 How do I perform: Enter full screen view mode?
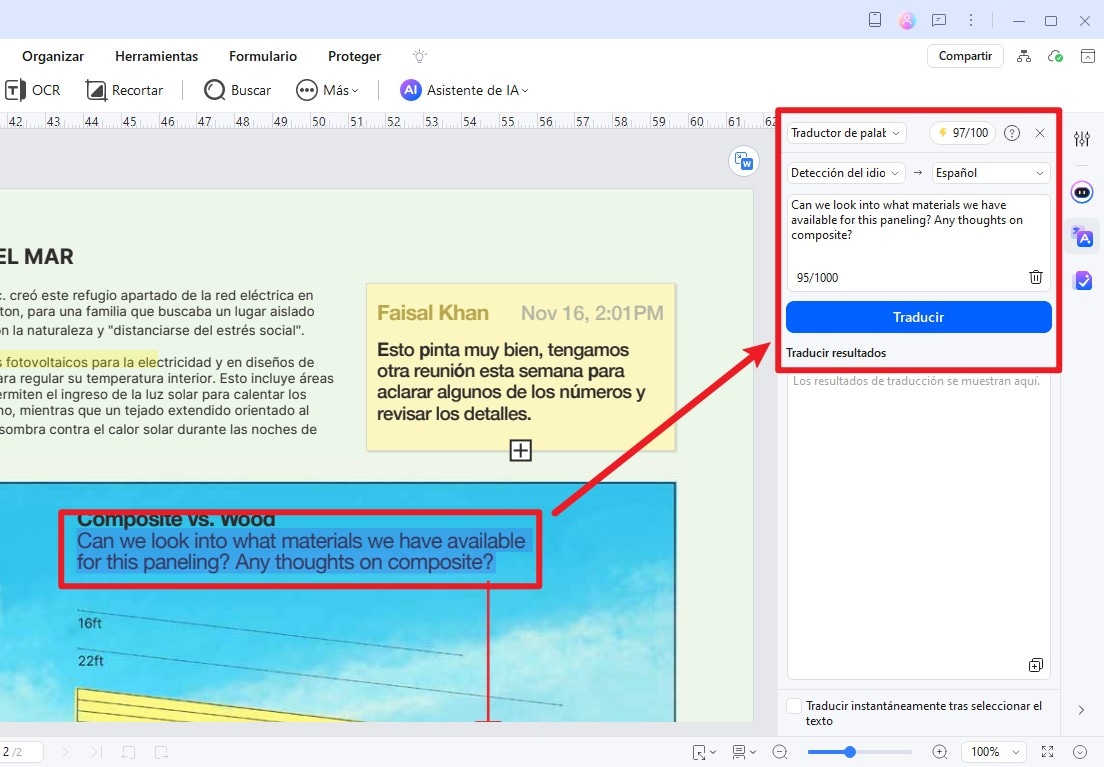(x=1048, y=752)
